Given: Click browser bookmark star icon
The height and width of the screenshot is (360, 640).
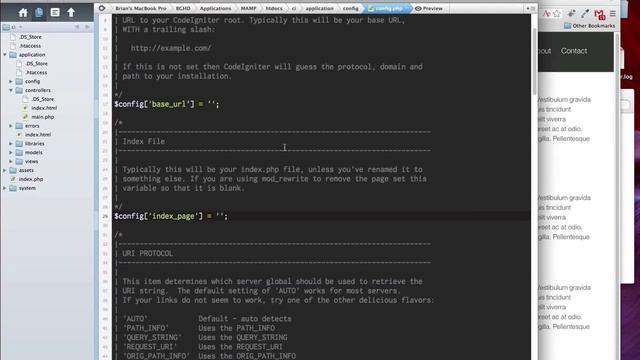Looking at the screenshot, I should tap(557, 13).
